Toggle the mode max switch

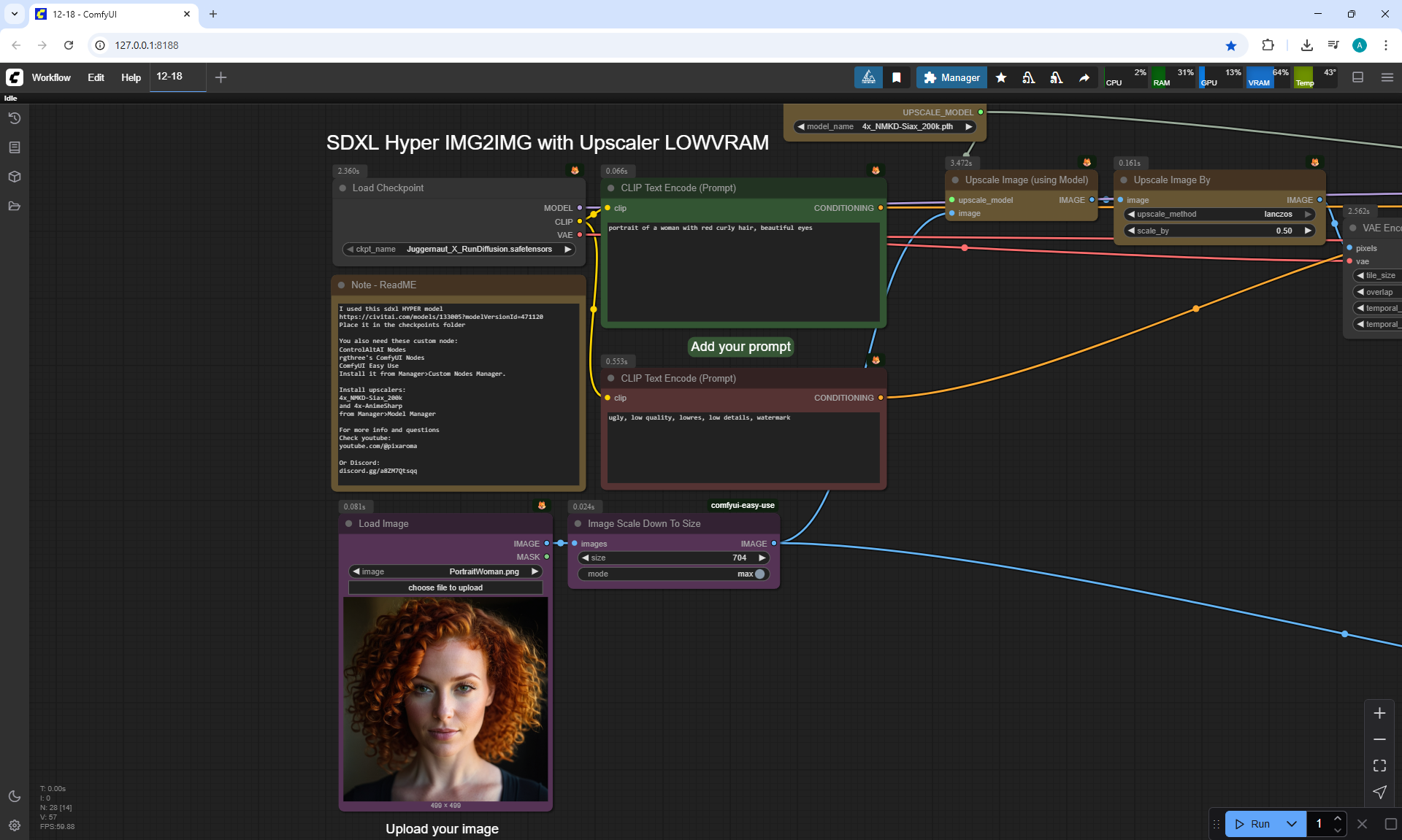(x=759, y=574)
